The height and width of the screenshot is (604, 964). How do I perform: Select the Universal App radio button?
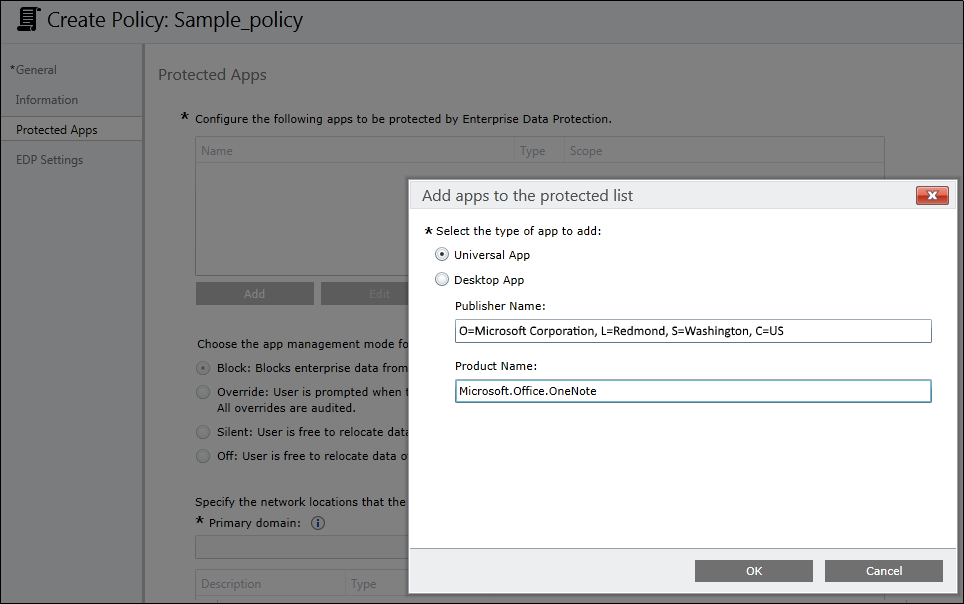[x=443, y=255]
